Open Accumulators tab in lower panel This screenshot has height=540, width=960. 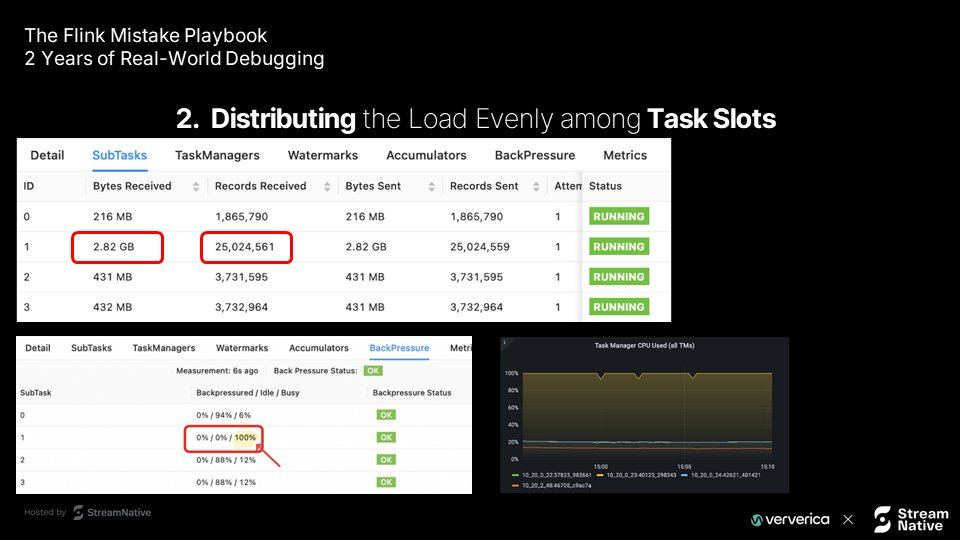click(318, 348)
